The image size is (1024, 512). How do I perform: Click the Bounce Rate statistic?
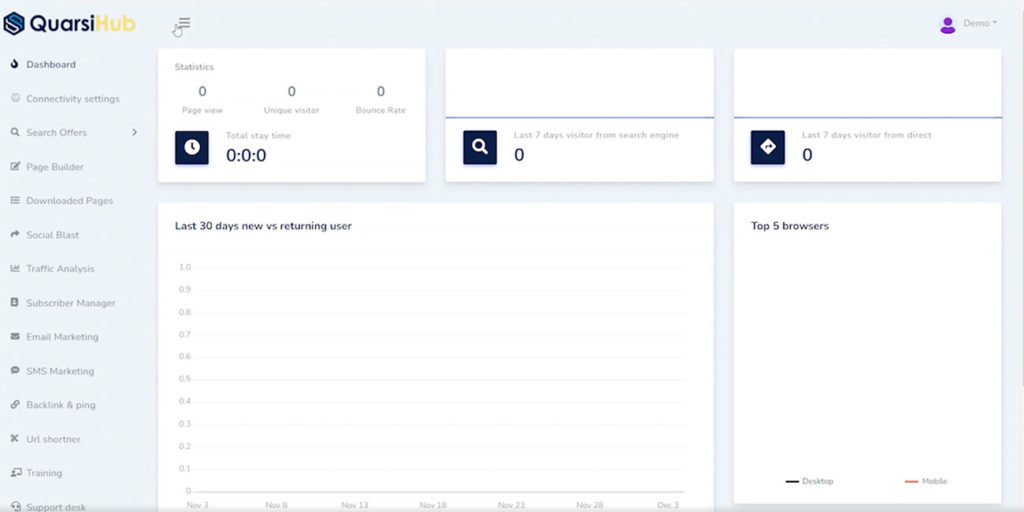(x=381, y=100)
